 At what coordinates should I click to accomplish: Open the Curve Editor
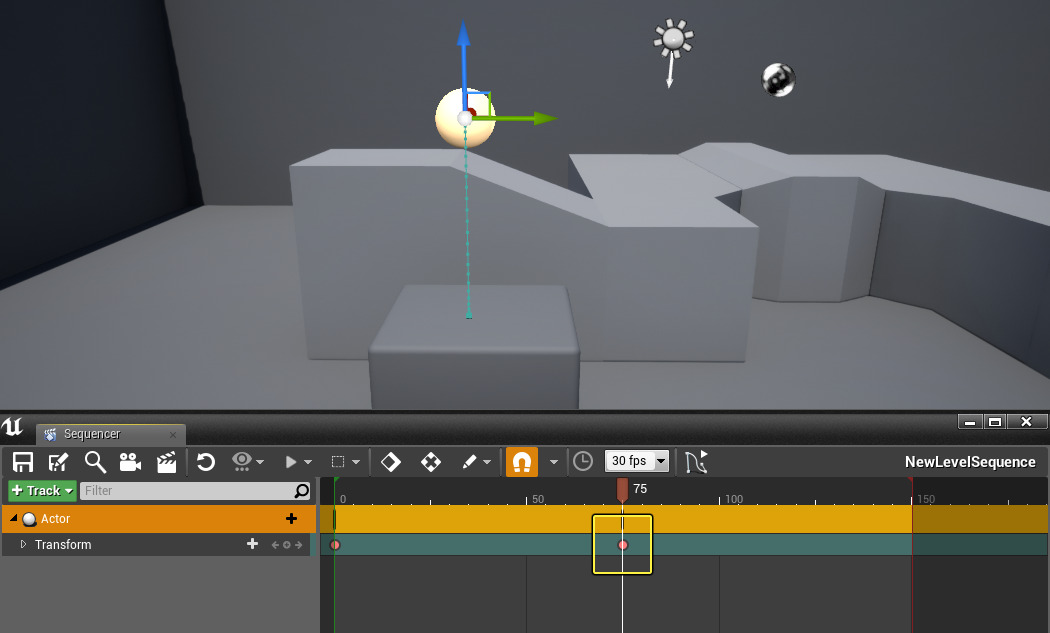(697, 461)
